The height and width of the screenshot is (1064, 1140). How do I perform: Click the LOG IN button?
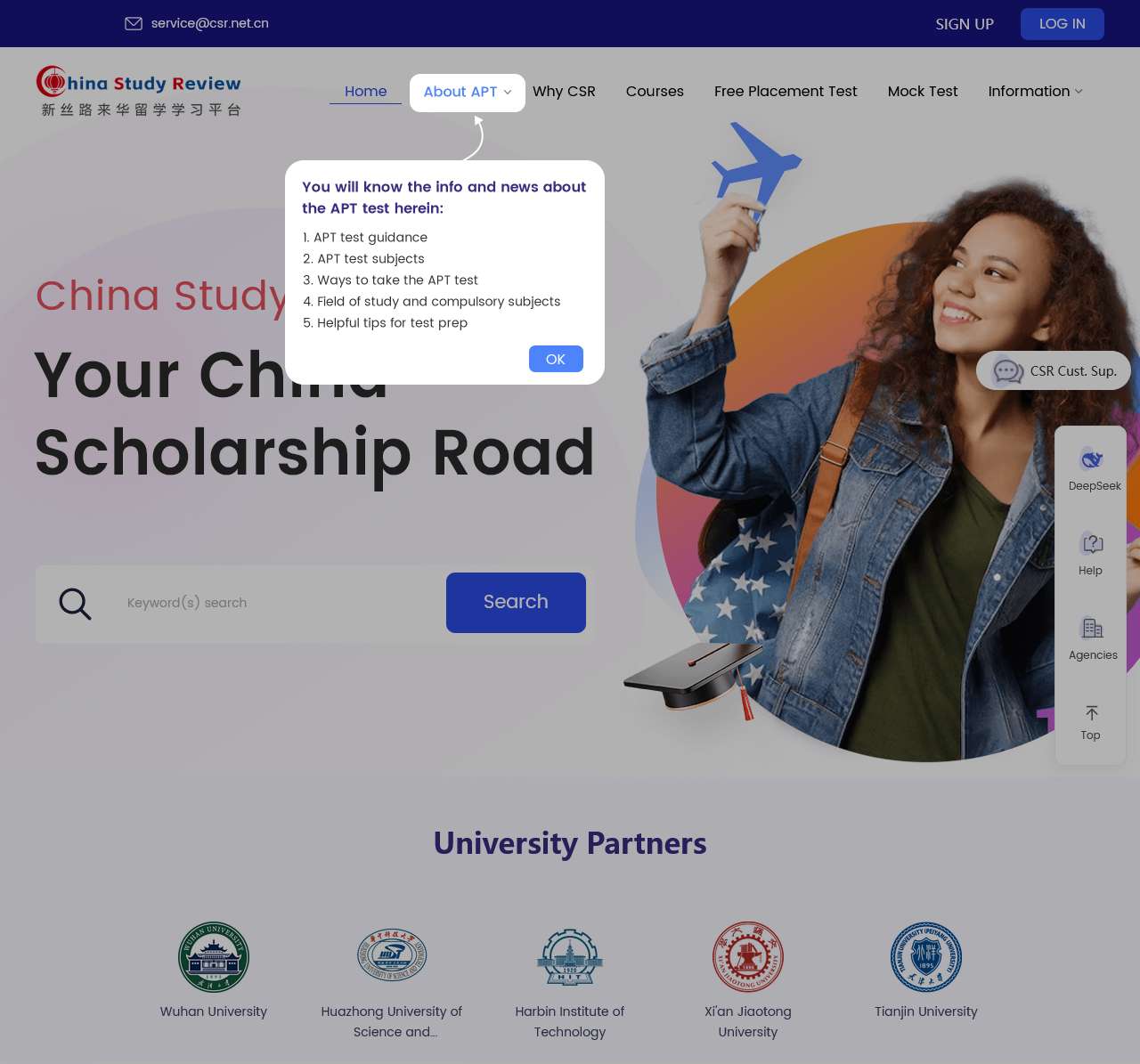click(x=1063, y=24)
